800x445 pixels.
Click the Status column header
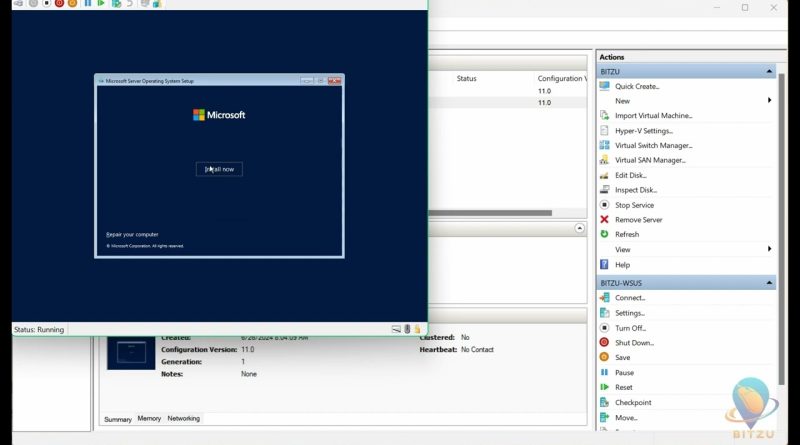(x=466, y=78)
